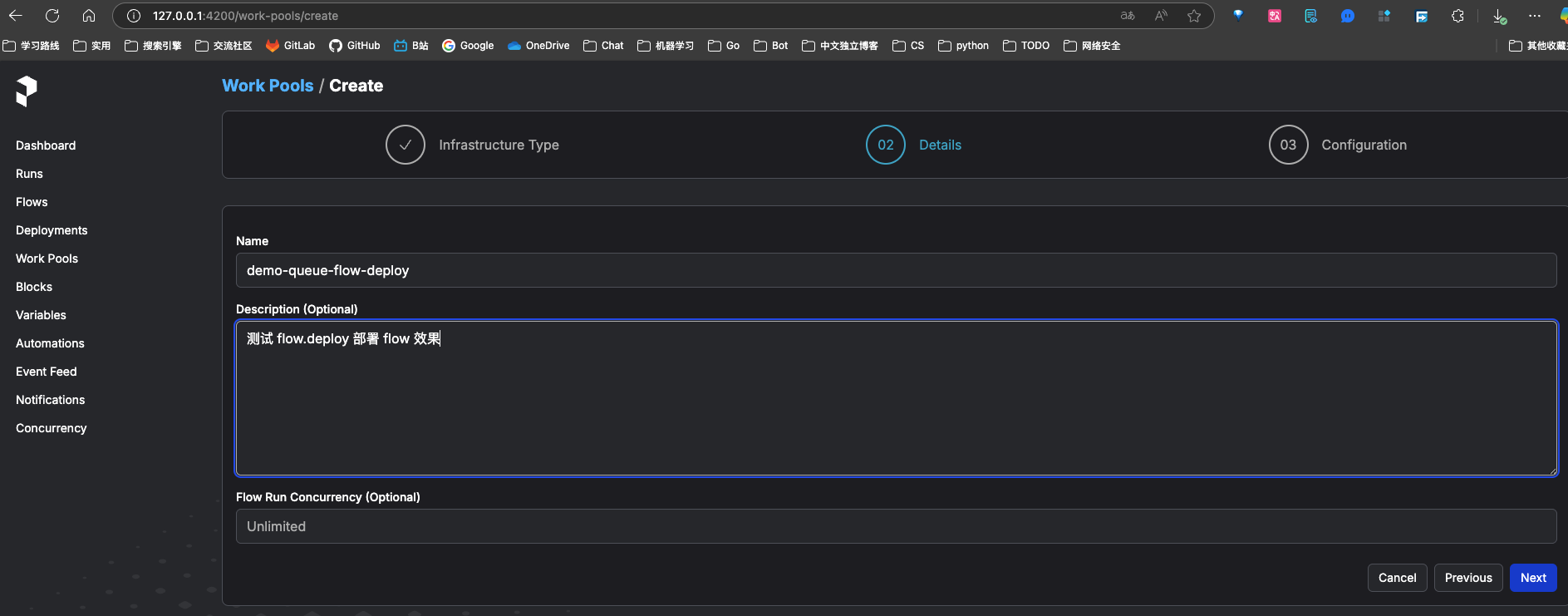The height and width of the screenshot is (616, 1568).
Task: Open the OneDrive bookmark
Action: [538, 46]
